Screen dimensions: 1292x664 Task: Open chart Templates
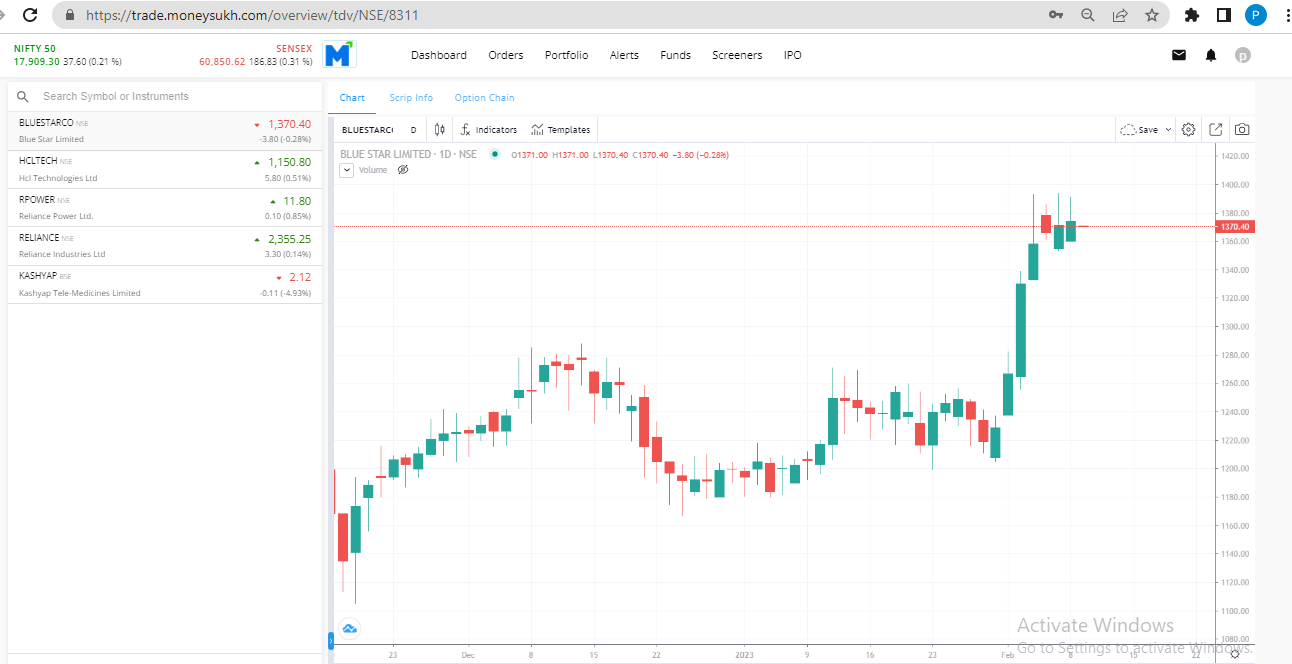pyautogui.click(x=560, y=129)
